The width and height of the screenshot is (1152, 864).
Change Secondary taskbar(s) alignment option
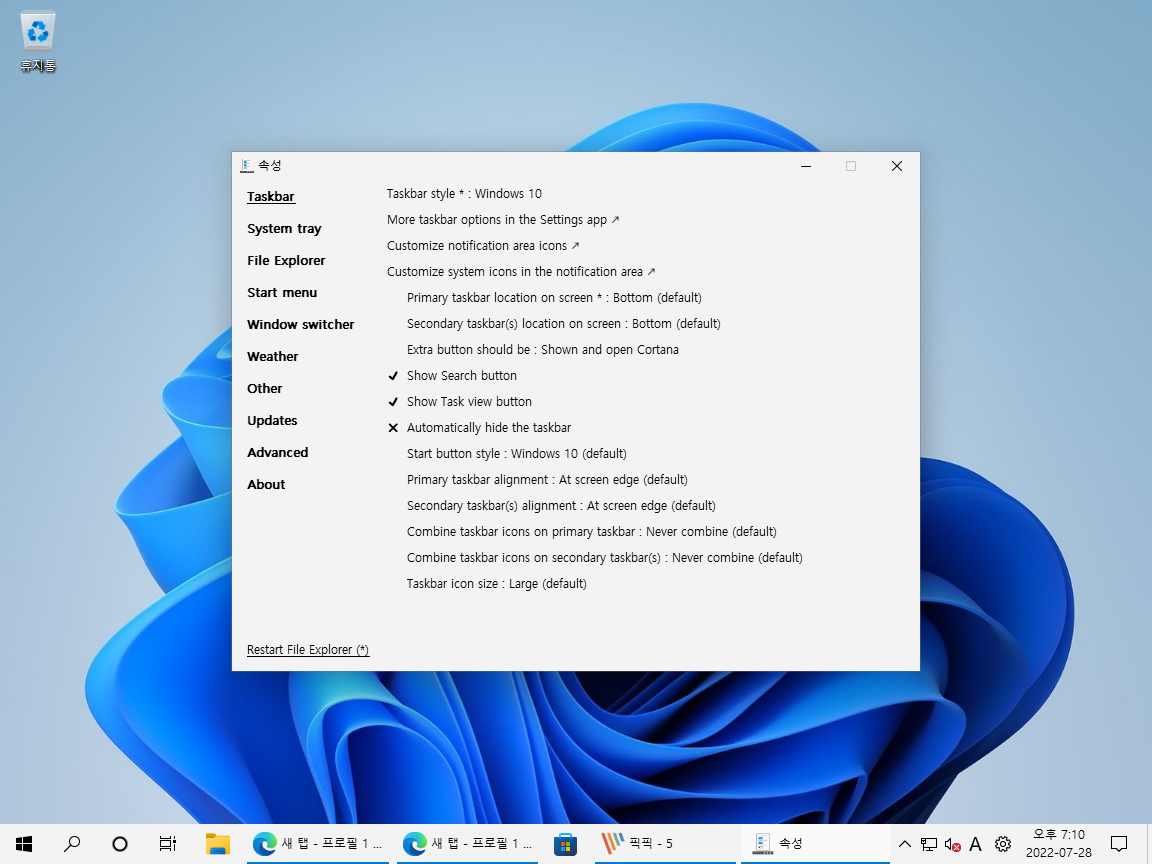coord(561,505)
